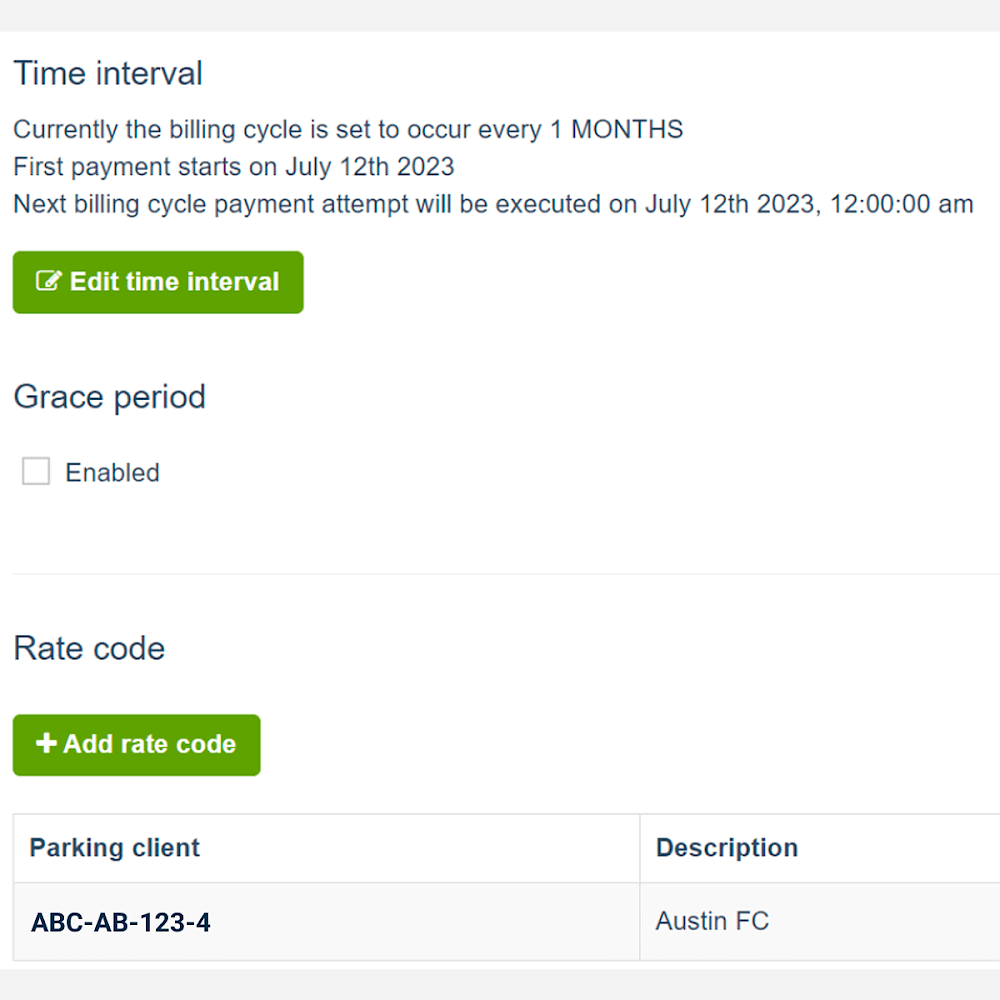Click the Enabled label next to the checkbox
Image resolution: width=1000 pixels, height=1000 pixels.
tap(112, 472)
